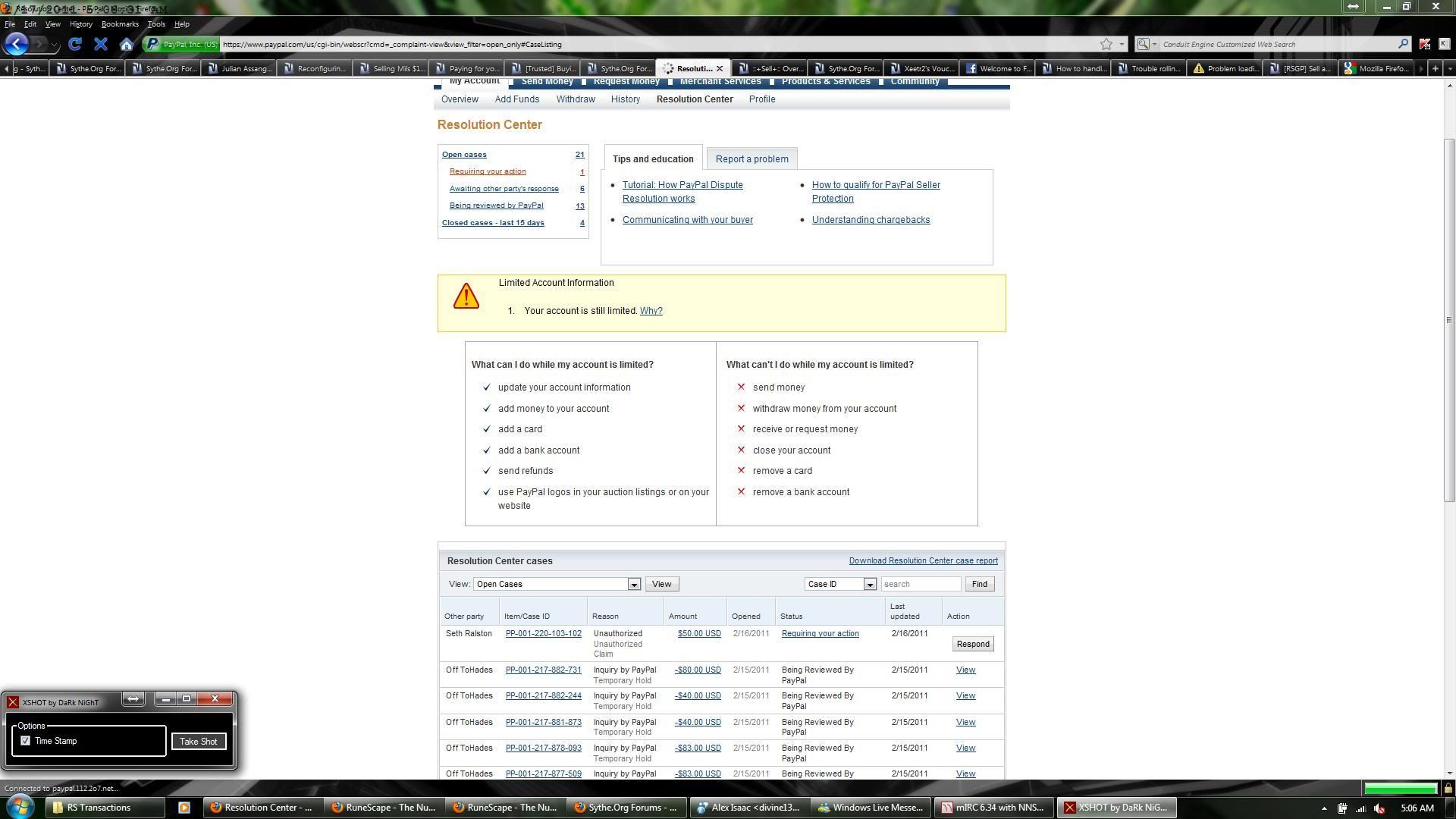Stop page loading with the blue X icon
This screenshot has height=819, width=1456.
click(101, 44)
